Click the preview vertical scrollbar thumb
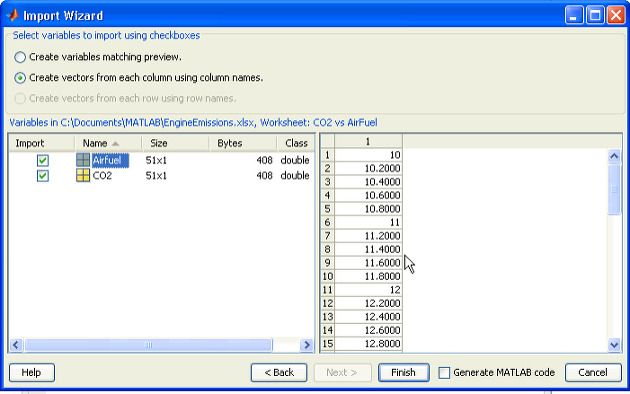Image resolution: width=630 pixels, height=394 pixels. click(x=614, y=189)
